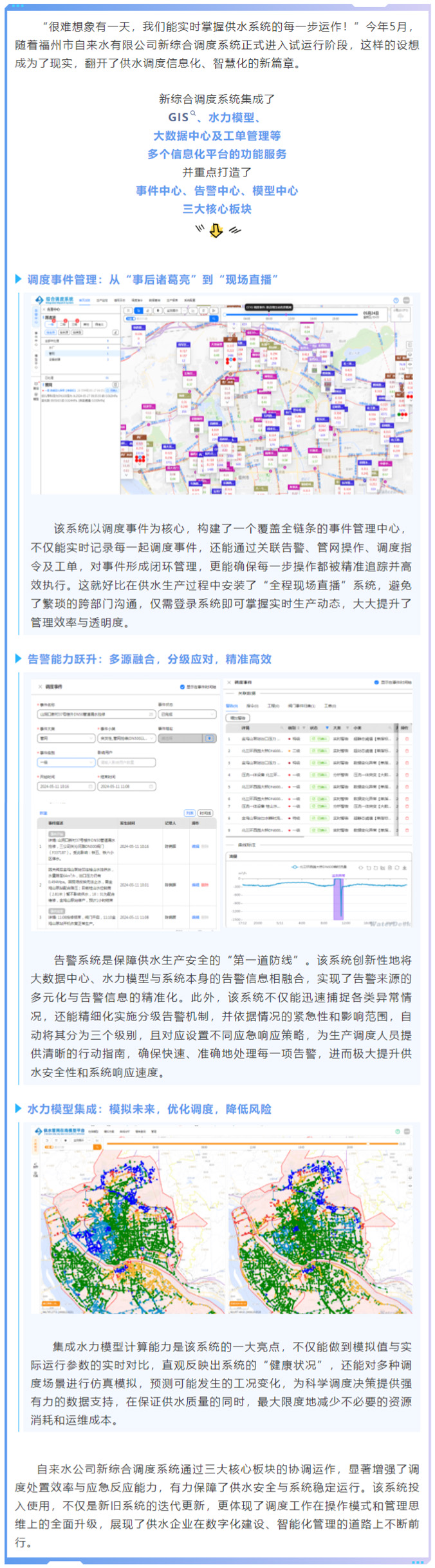This screenshot has width=435, height=1568.
Task: Close the left 调度事件 dialog with X
Action: point(40,687)
